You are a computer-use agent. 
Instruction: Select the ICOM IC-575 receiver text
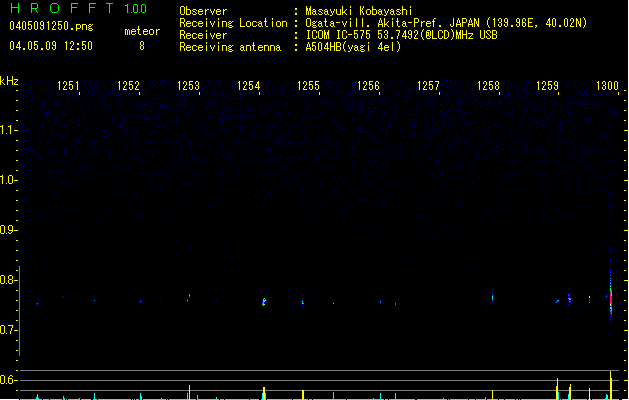coord(401,35)
